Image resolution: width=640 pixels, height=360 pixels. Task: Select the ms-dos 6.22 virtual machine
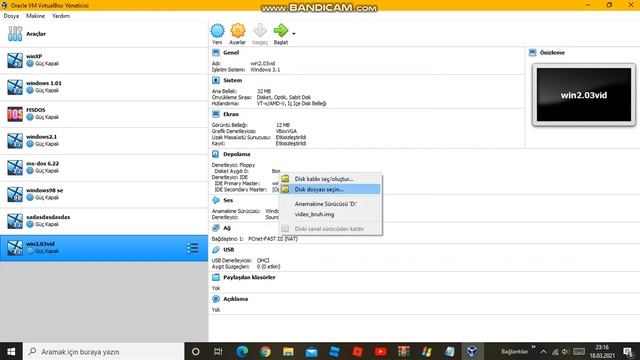(x=104, y=167)
